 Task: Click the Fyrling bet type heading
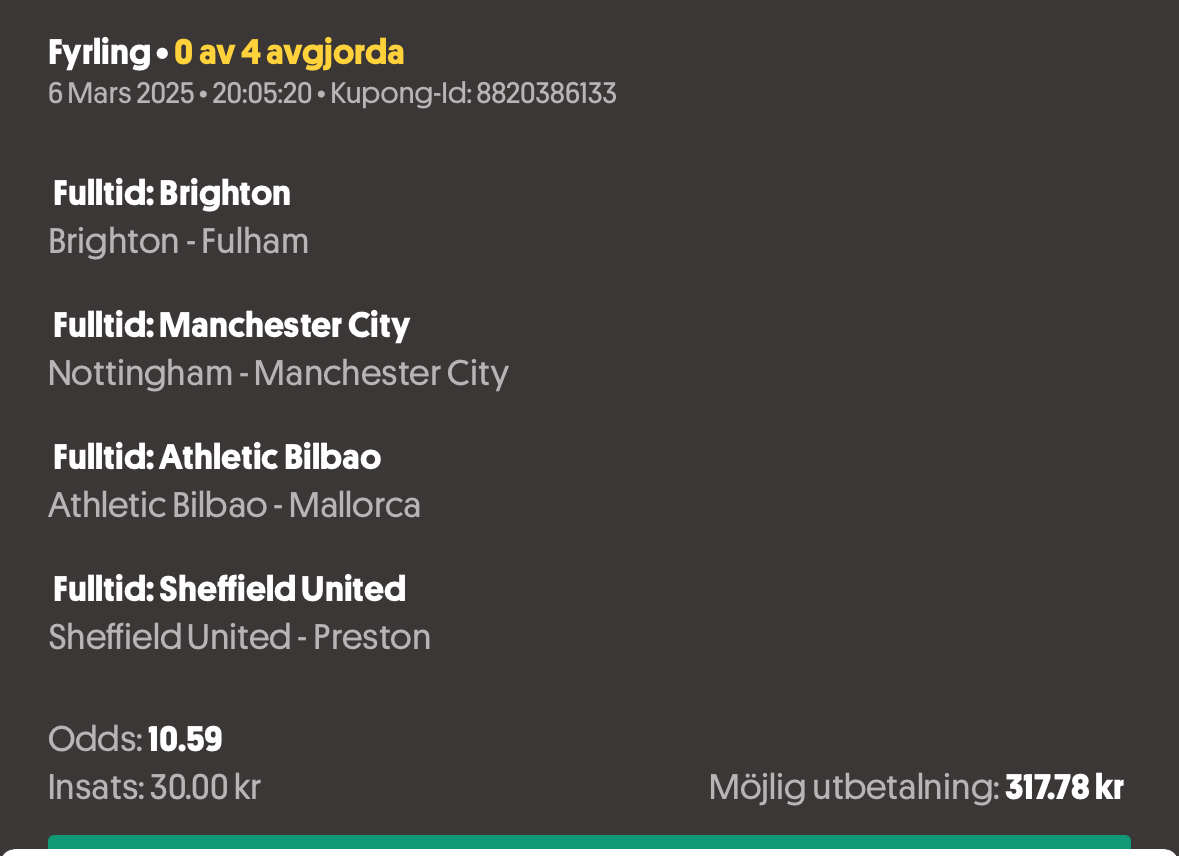coord(99,53)
